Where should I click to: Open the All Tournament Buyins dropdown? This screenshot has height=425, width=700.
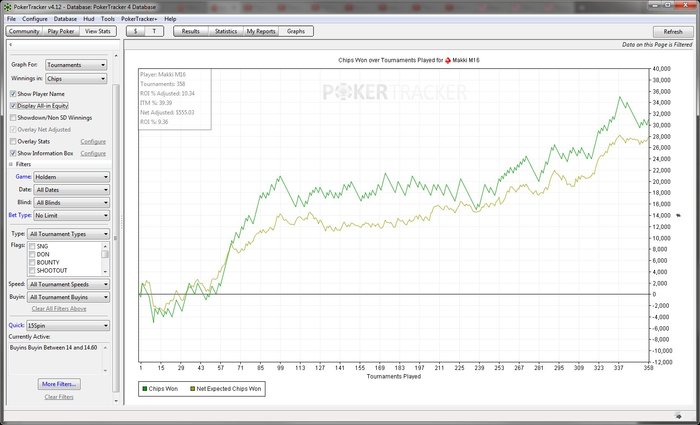tap(68, 297)
